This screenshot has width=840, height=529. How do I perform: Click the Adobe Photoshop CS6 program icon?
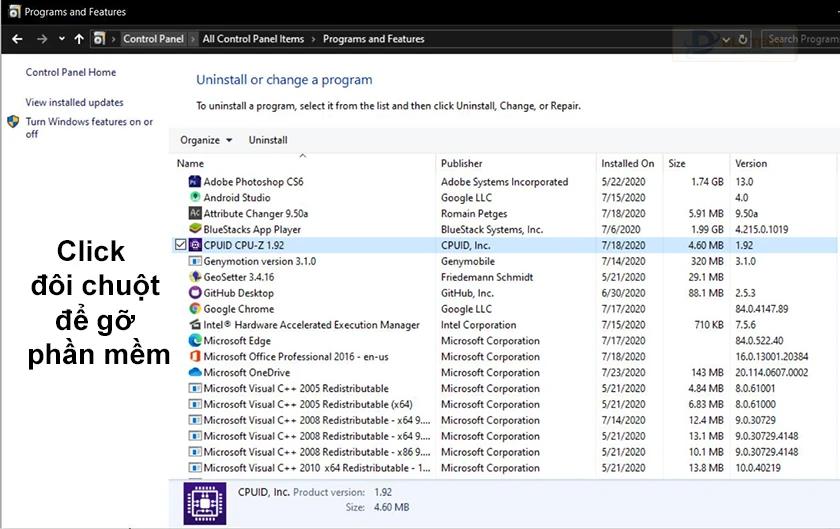click(x=195, y=182)
